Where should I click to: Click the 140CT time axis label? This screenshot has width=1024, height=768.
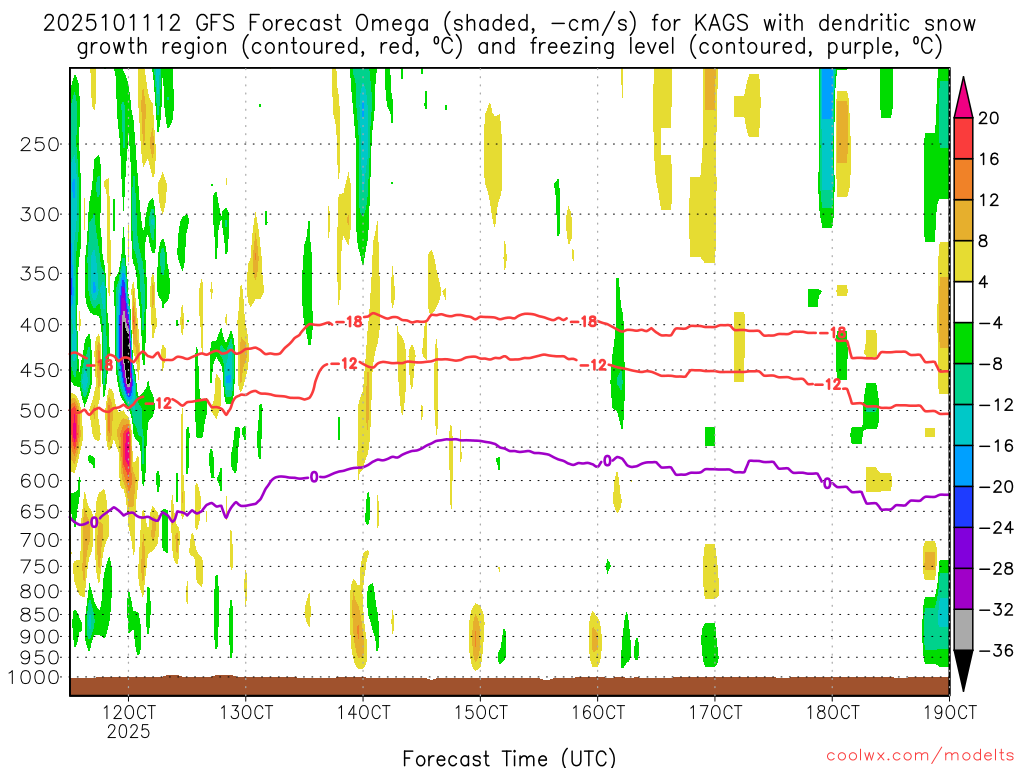pyautogui.click(x=363, y=711)
